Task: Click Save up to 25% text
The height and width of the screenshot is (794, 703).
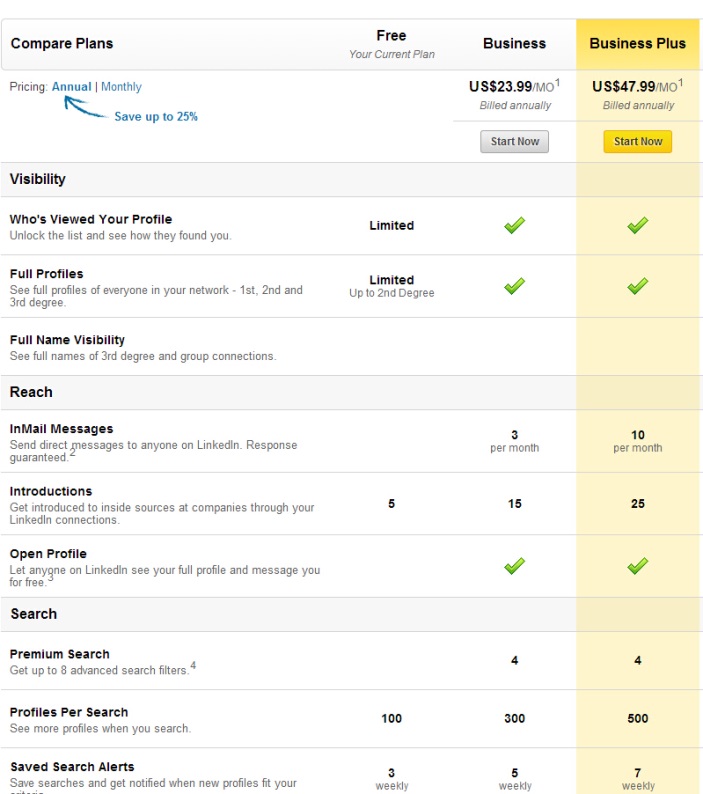Action: 156,117
